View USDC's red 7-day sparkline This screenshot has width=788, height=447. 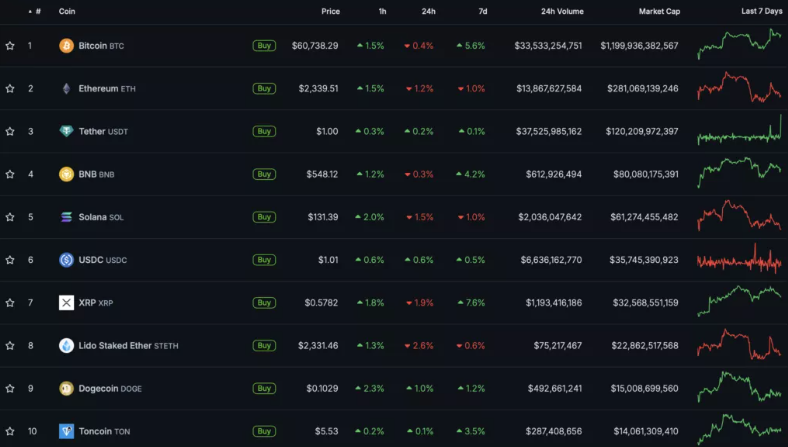739,260
